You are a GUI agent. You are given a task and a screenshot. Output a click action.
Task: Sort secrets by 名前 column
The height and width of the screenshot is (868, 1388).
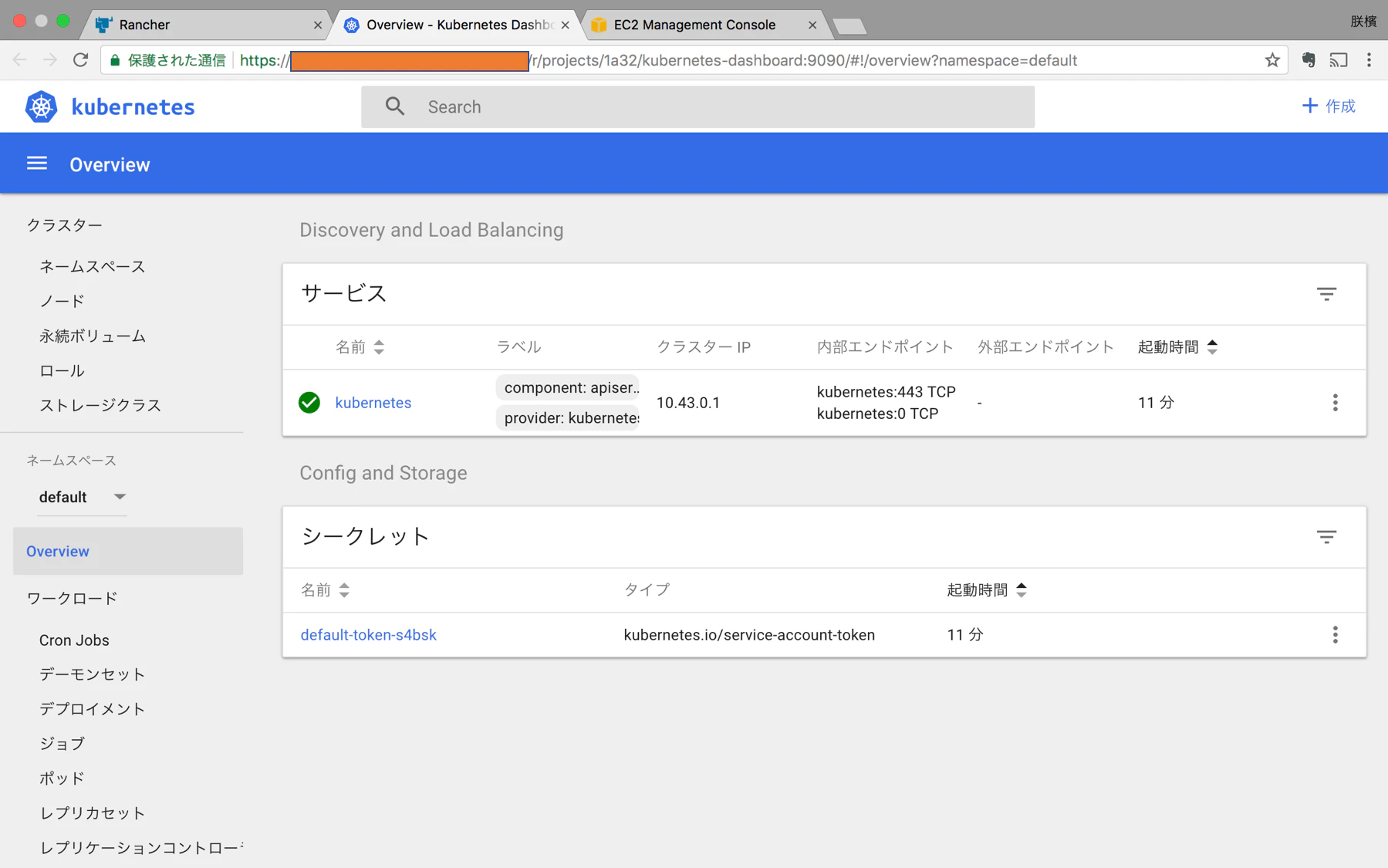pyautogui.click(x=325, y=590)
